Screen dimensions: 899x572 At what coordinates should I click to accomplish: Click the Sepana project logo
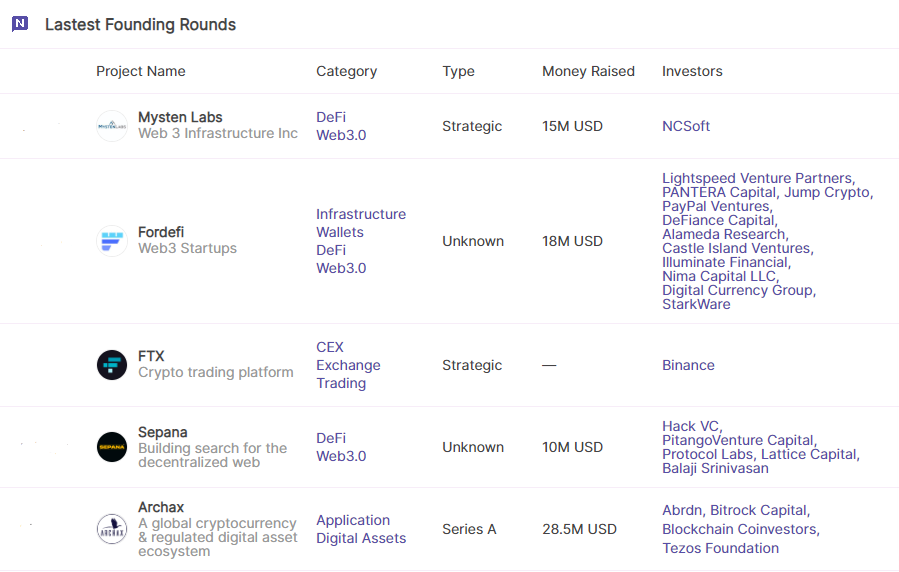pyautogui.click(x=112, y=447)
